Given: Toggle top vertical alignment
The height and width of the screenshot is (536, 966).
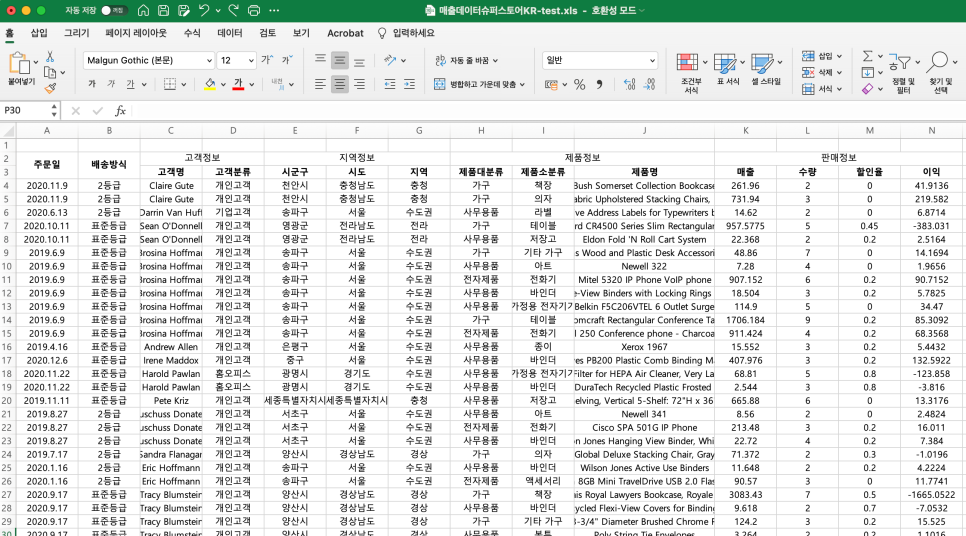Looking at the screenshot, I should (x=320, y=60).
